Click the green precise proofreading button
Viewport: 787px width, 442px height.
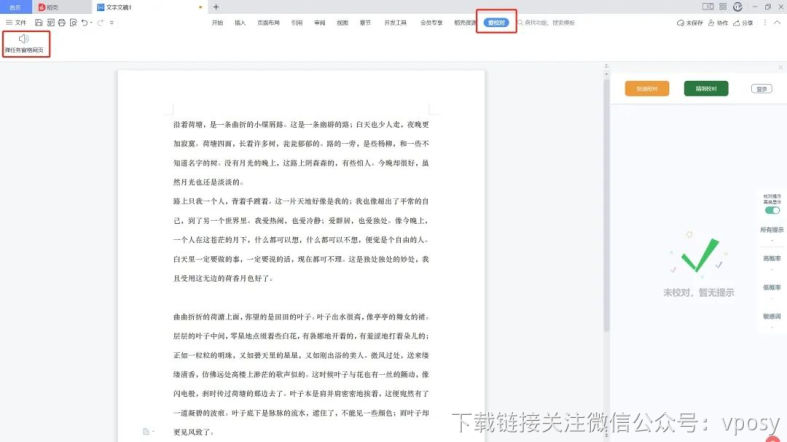pyautogui.click(x=706, y=88)
